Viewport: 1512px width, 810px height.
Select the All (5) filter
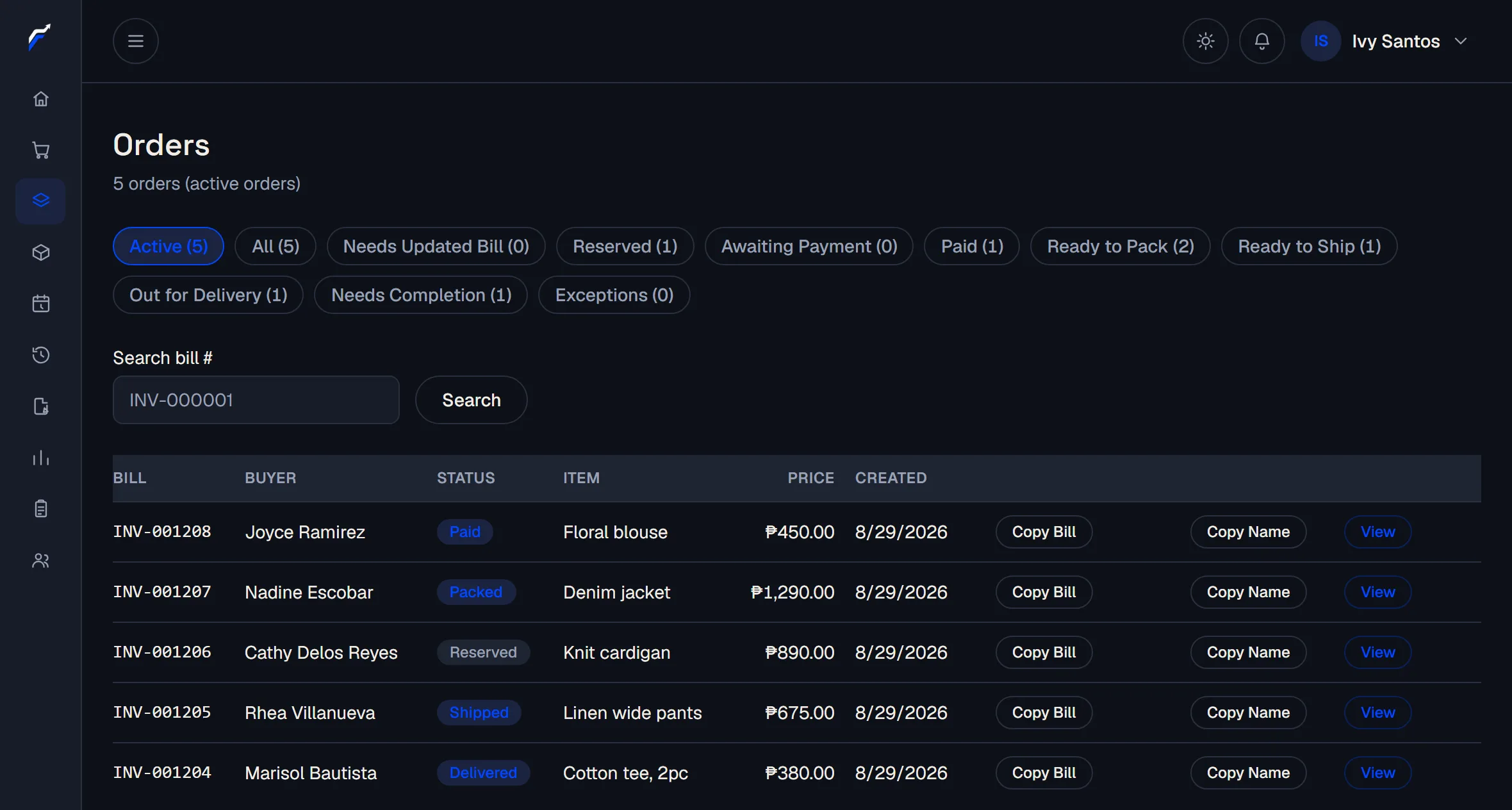pyautogui.click(x=275, y=246)
